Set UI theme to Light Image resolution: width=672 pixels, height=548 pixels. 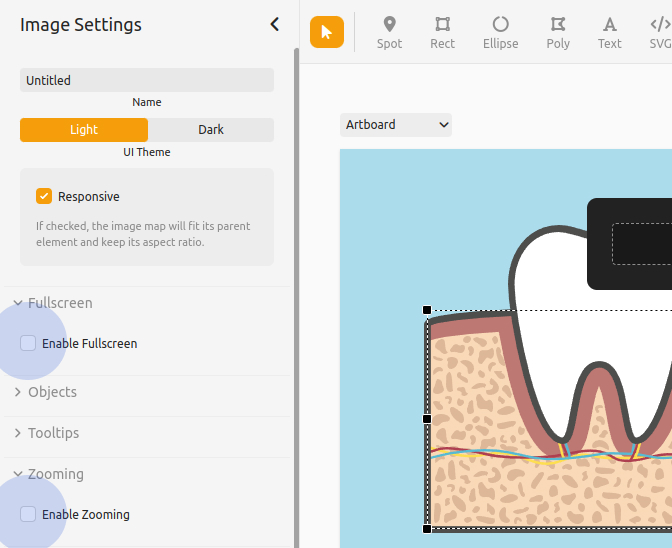[84, 130]
